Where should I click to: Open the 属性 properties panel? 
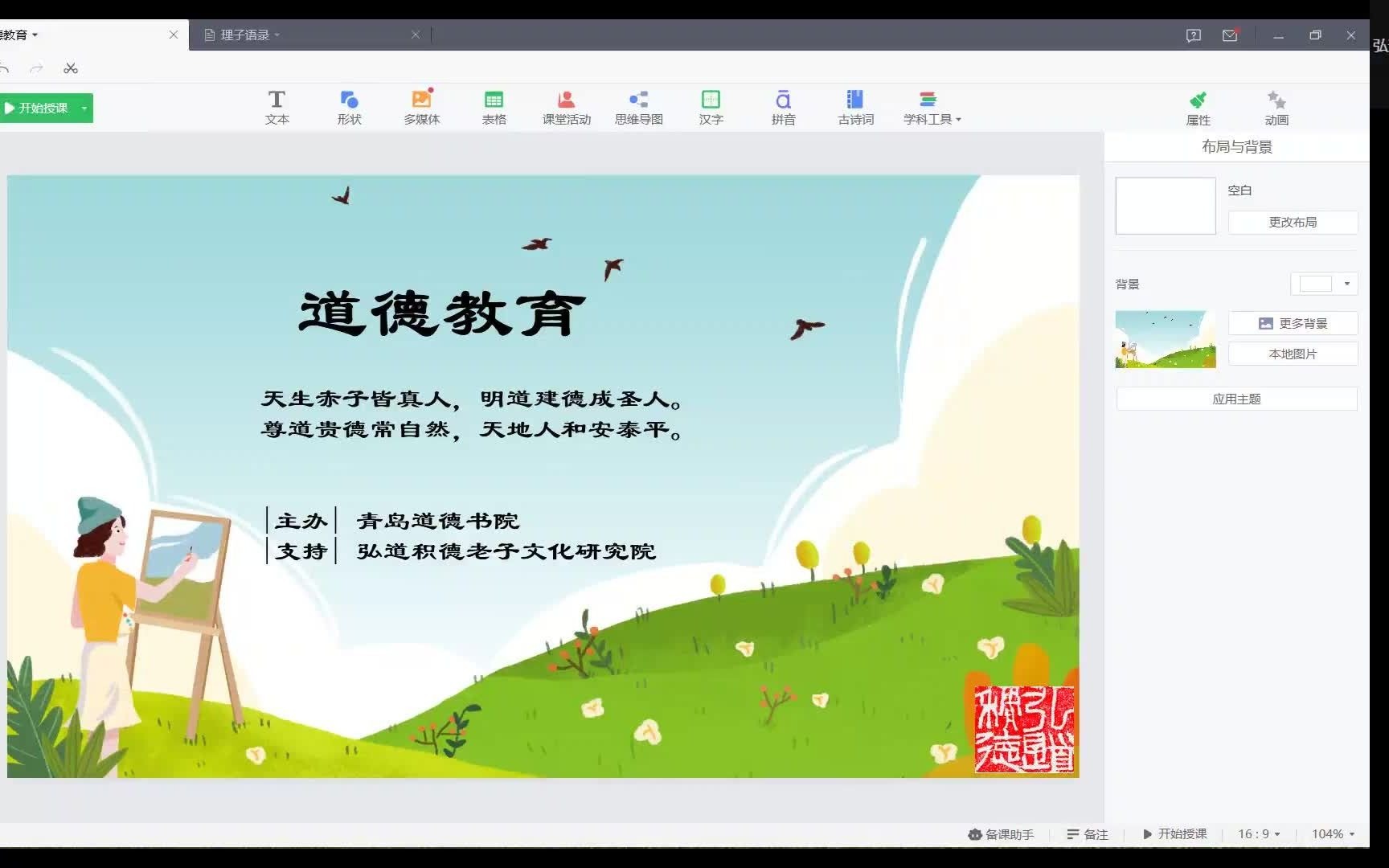coord(1198,108)
